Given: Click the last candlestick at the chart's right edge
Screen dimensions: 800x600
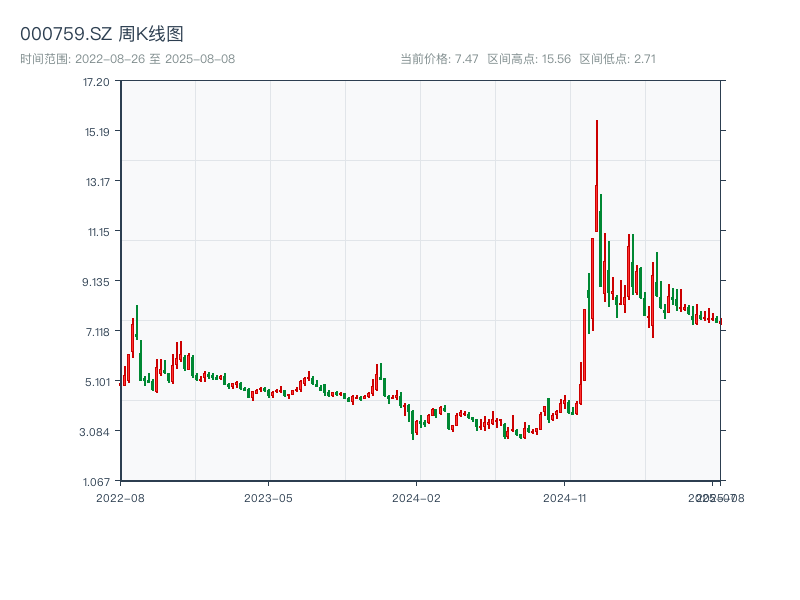Looking at the screenshot, I should click(x=720, y=321).
